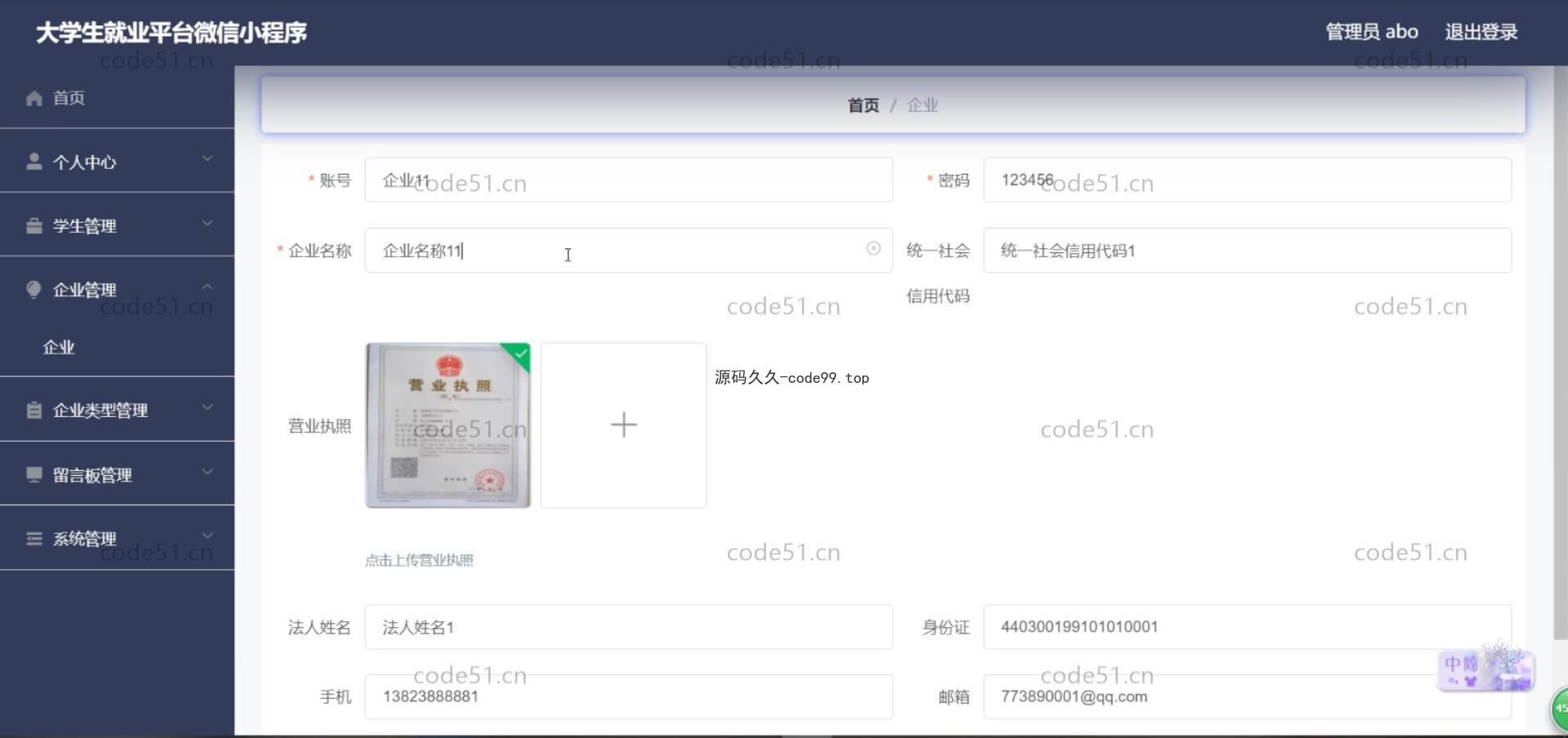This screenshot has width=1568, height=738.
Task: Focus the 统一社会信用代码 input field
Action: pos(1247,250)
